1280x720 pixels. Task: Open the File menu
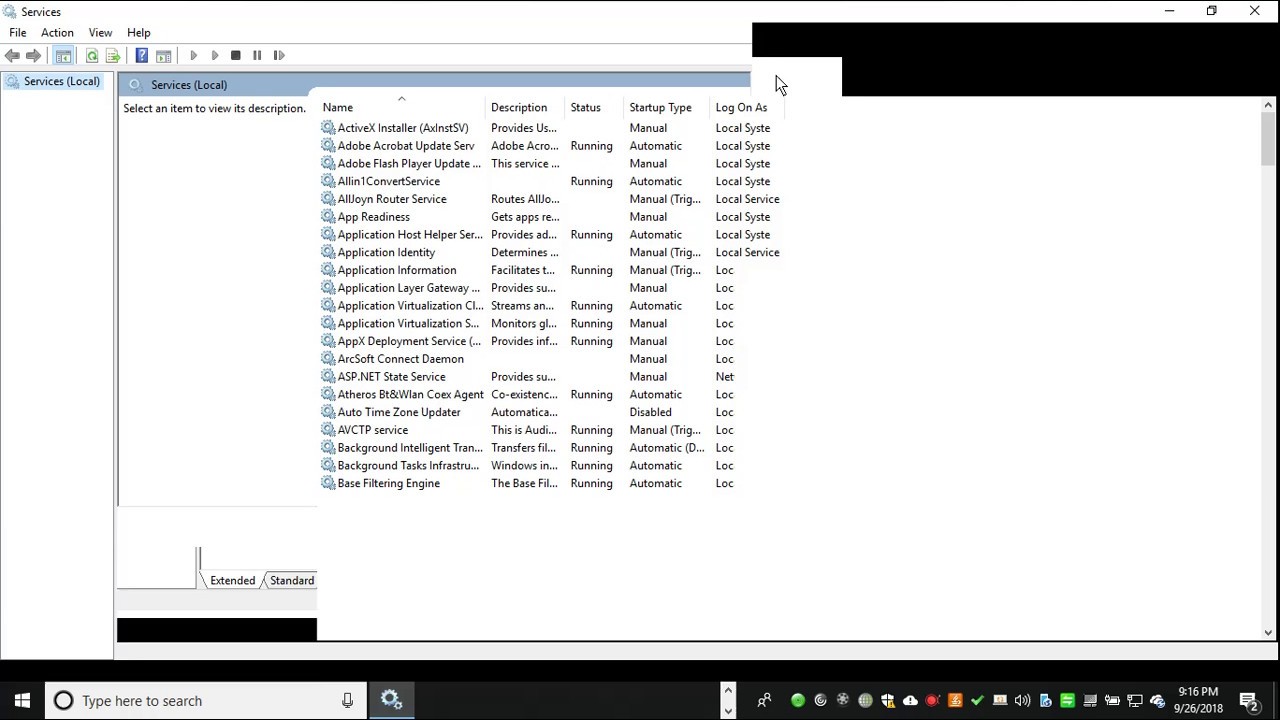click(18, 33)
